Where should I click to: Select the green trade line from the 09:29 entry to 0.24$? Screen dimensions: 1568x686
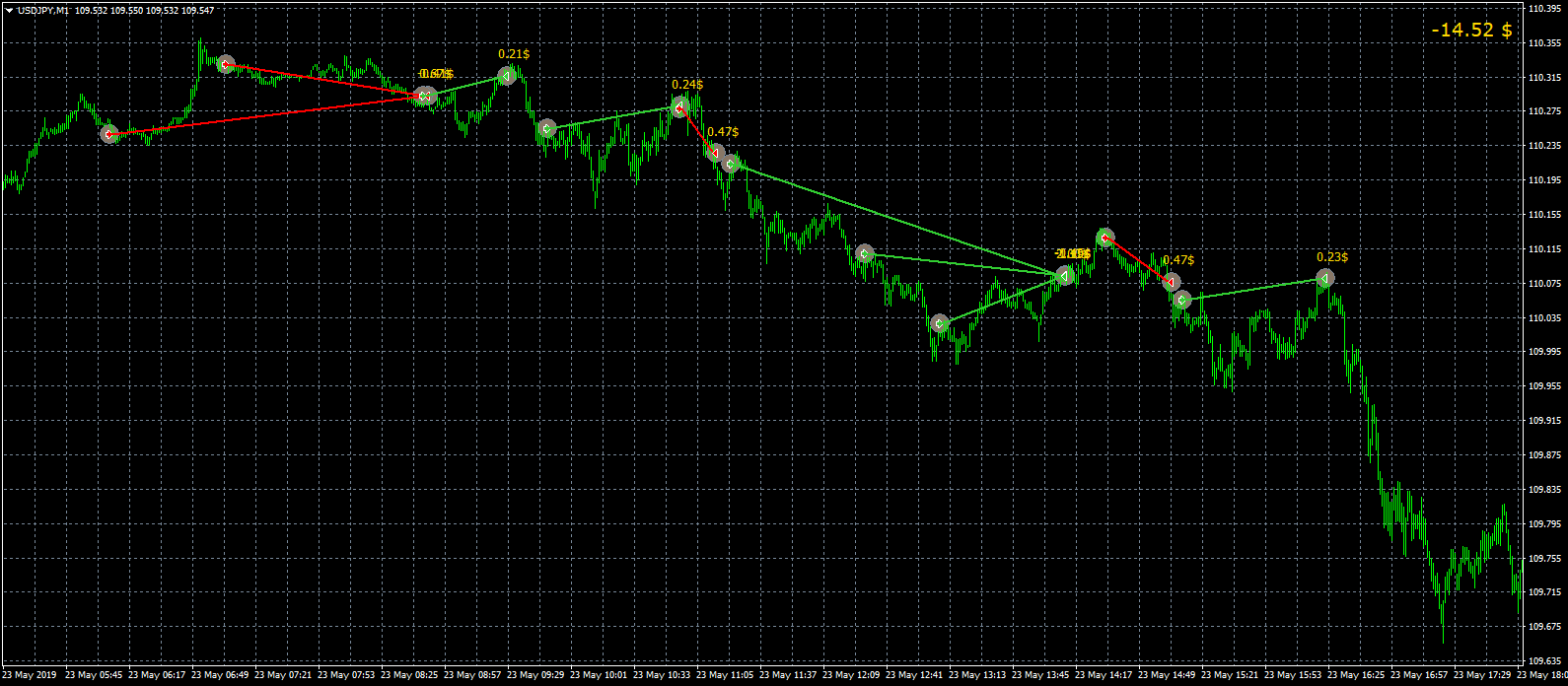[x=613, y=118]
